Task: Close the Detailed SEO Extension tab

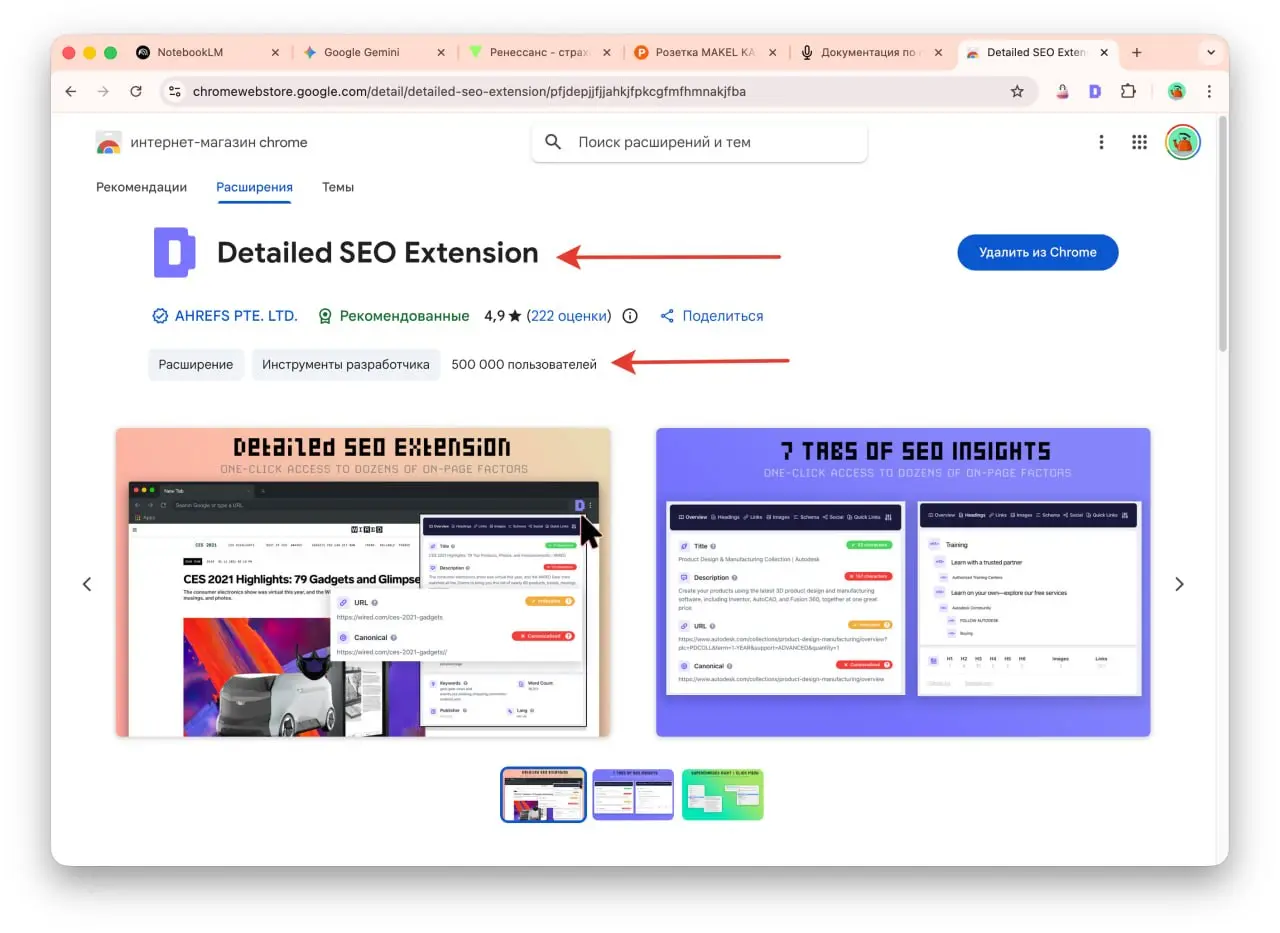Action: click(x=1103, y=52)
